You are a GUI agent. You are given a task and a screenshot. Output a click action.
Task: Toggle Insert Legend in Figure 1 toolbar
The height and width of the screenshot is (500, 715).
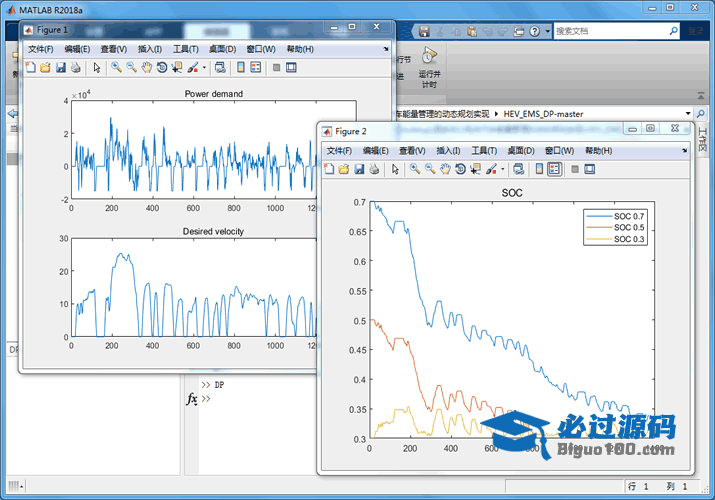tap(256, 67)
